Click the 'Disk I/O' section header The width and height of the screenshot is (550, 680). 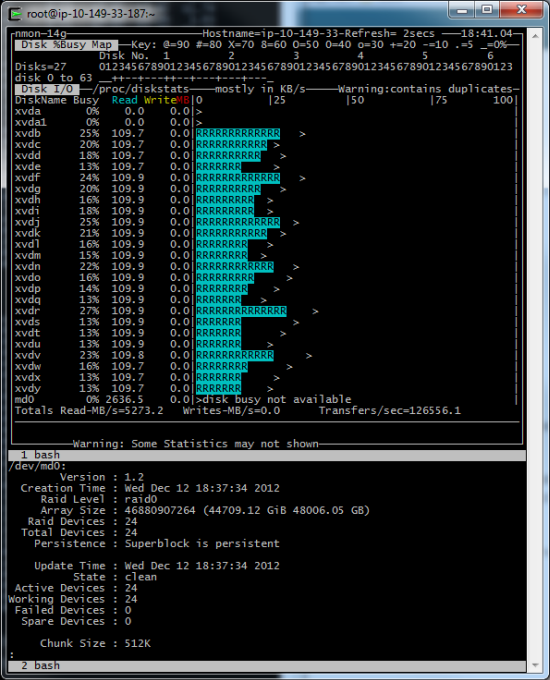point(47,89)
